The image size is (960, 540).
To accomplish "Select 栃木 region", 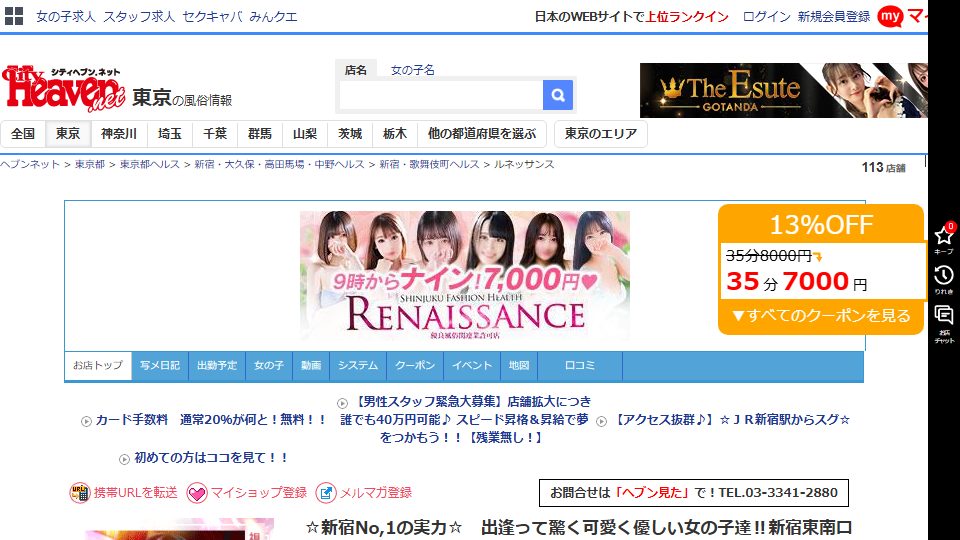I will (395, 134).
